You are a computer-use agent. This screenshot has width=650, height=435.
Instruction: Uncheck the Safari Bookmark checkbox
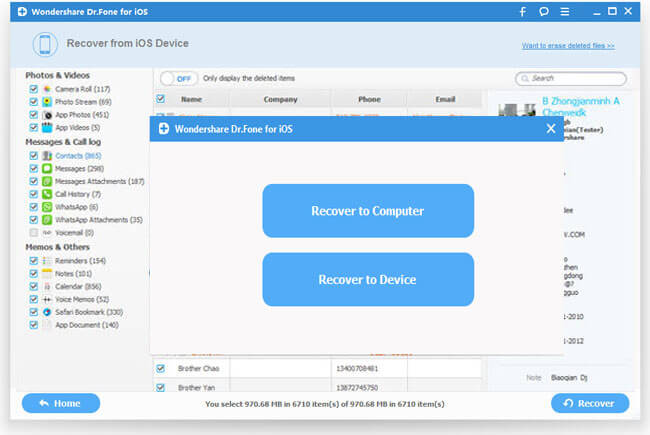click(34, 312)
